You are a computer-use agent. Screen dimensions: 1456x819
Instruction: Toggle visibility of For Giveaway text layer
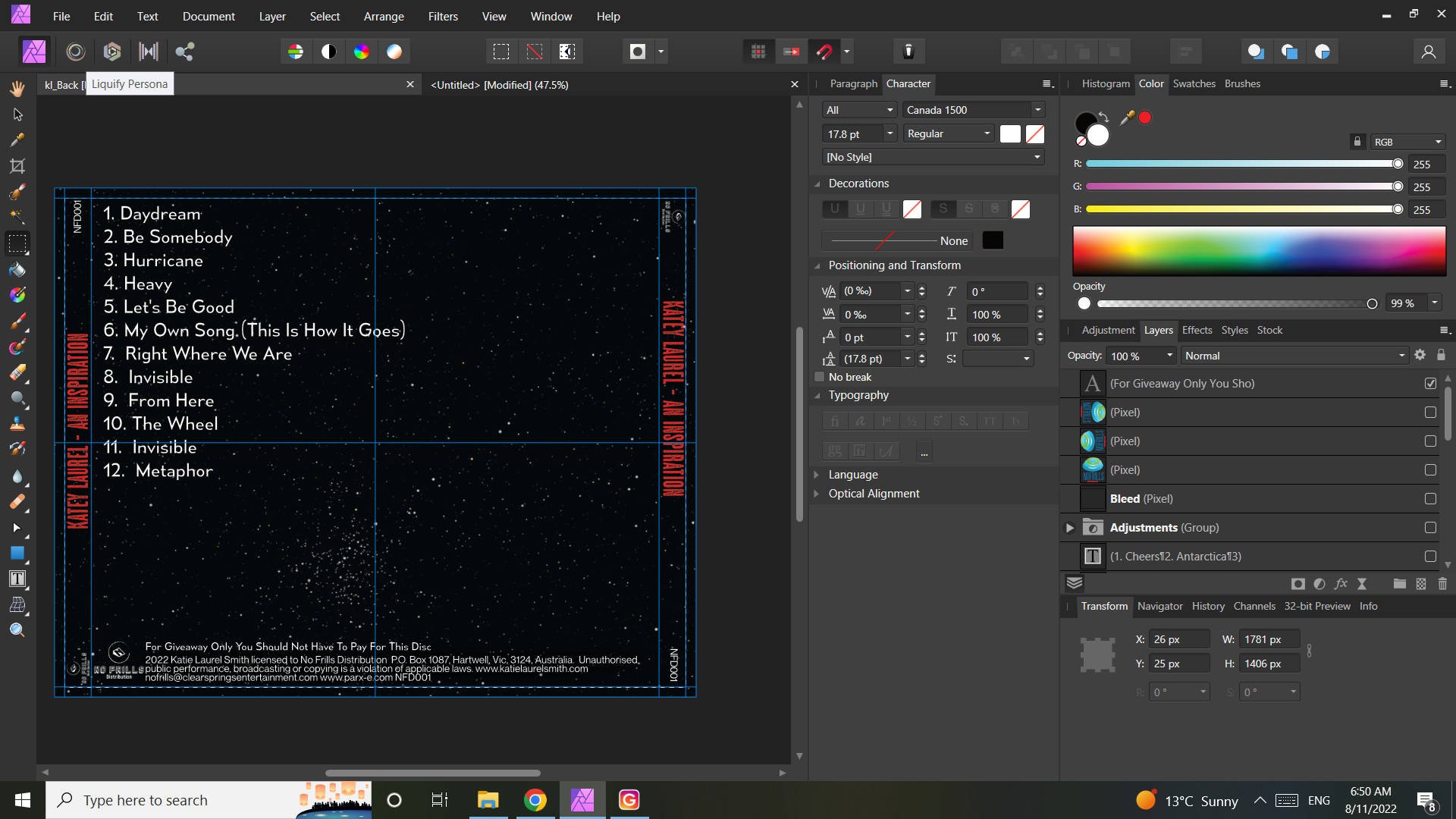tap(1430, 384)
